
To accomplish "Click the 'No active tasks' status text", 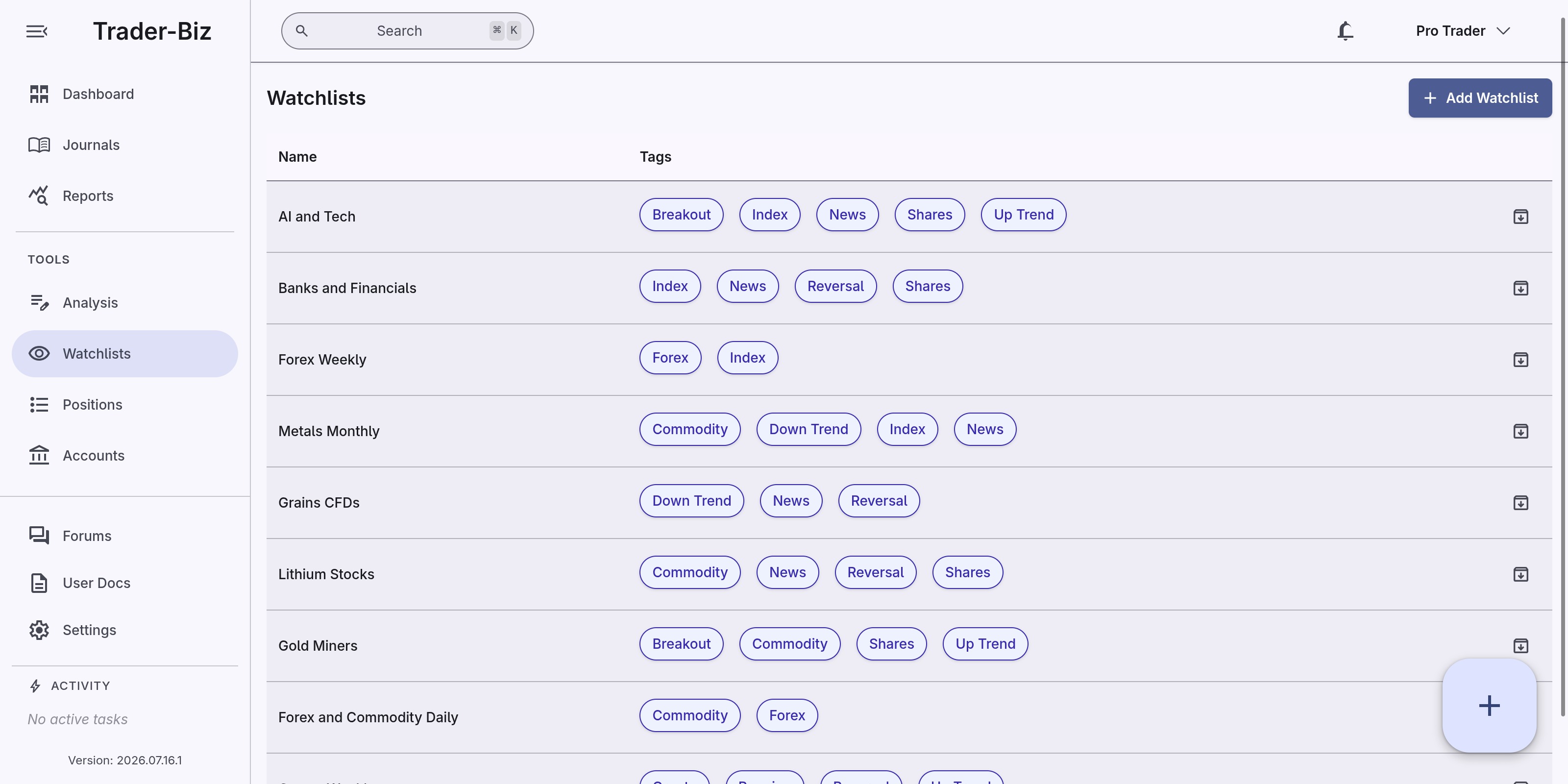I will pos(77,719).
